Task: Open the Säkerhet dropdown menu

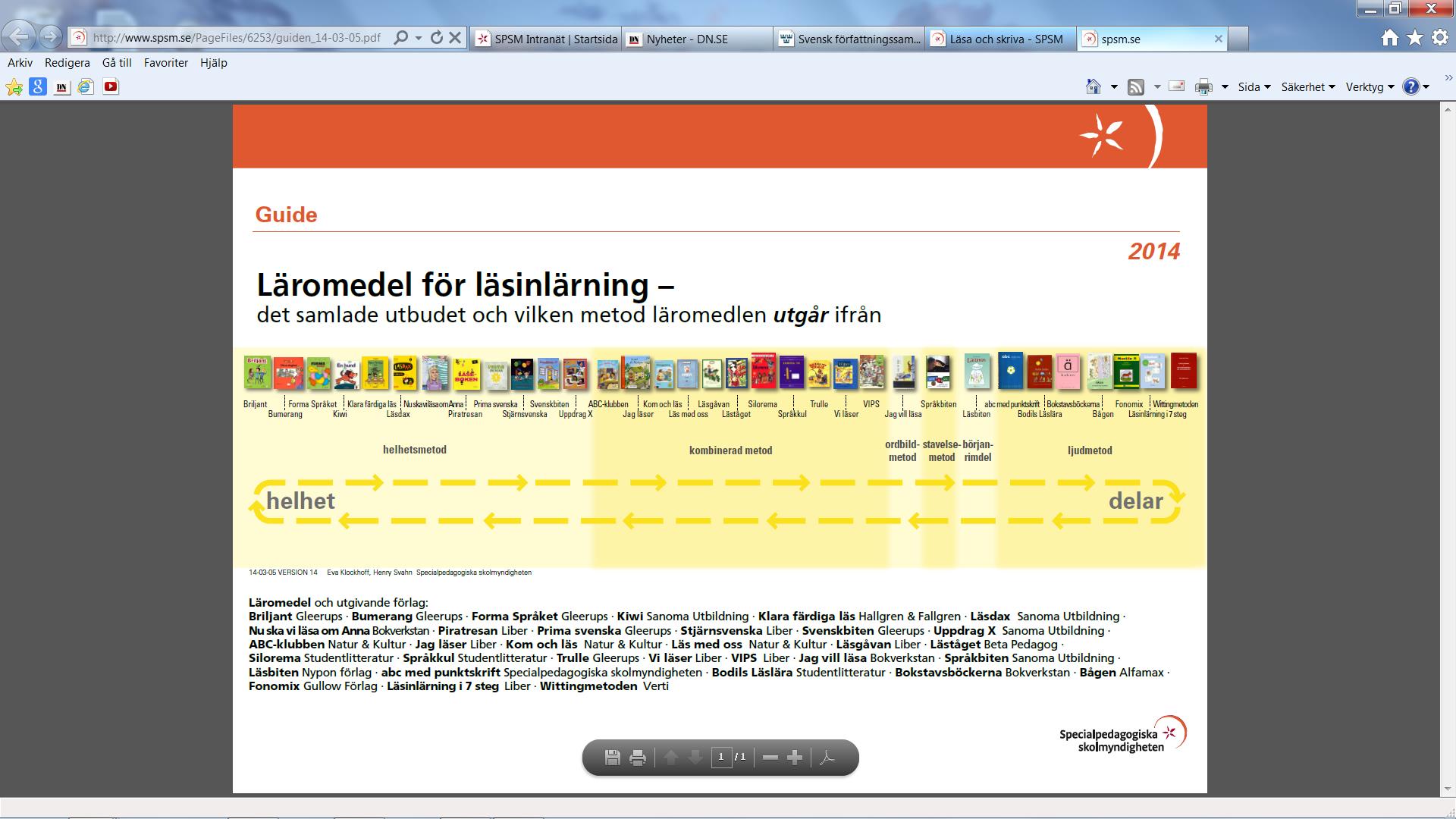Action: pos(1308,87)
